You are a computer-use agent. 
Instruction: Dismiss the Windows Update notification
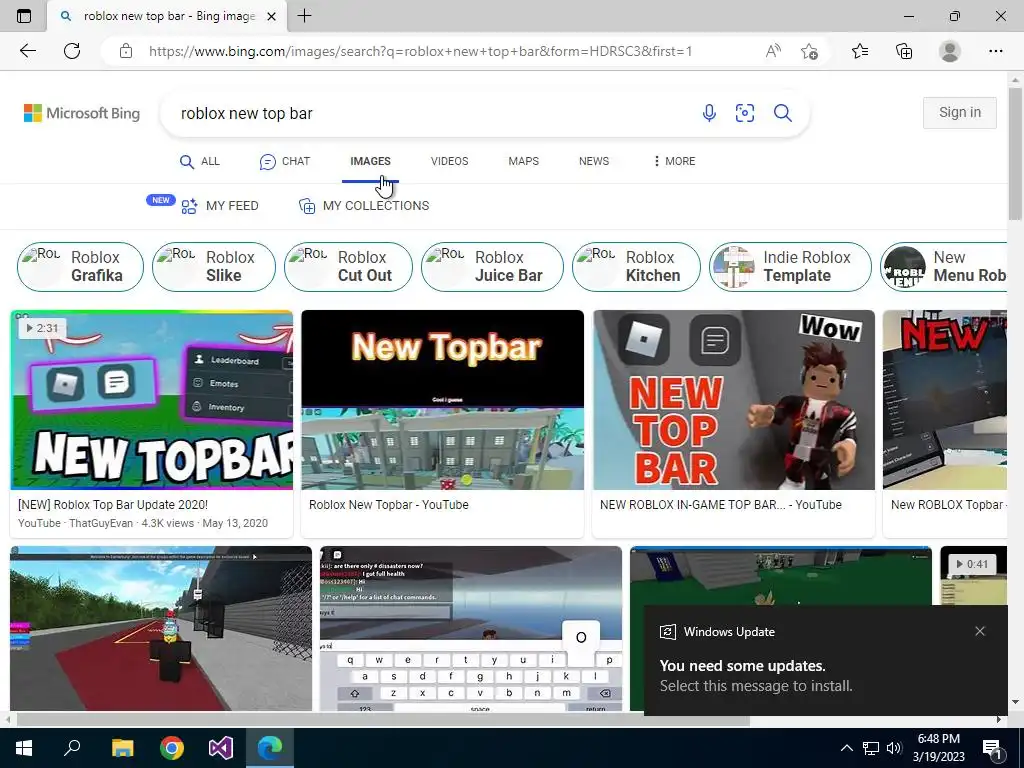point(980,631)
